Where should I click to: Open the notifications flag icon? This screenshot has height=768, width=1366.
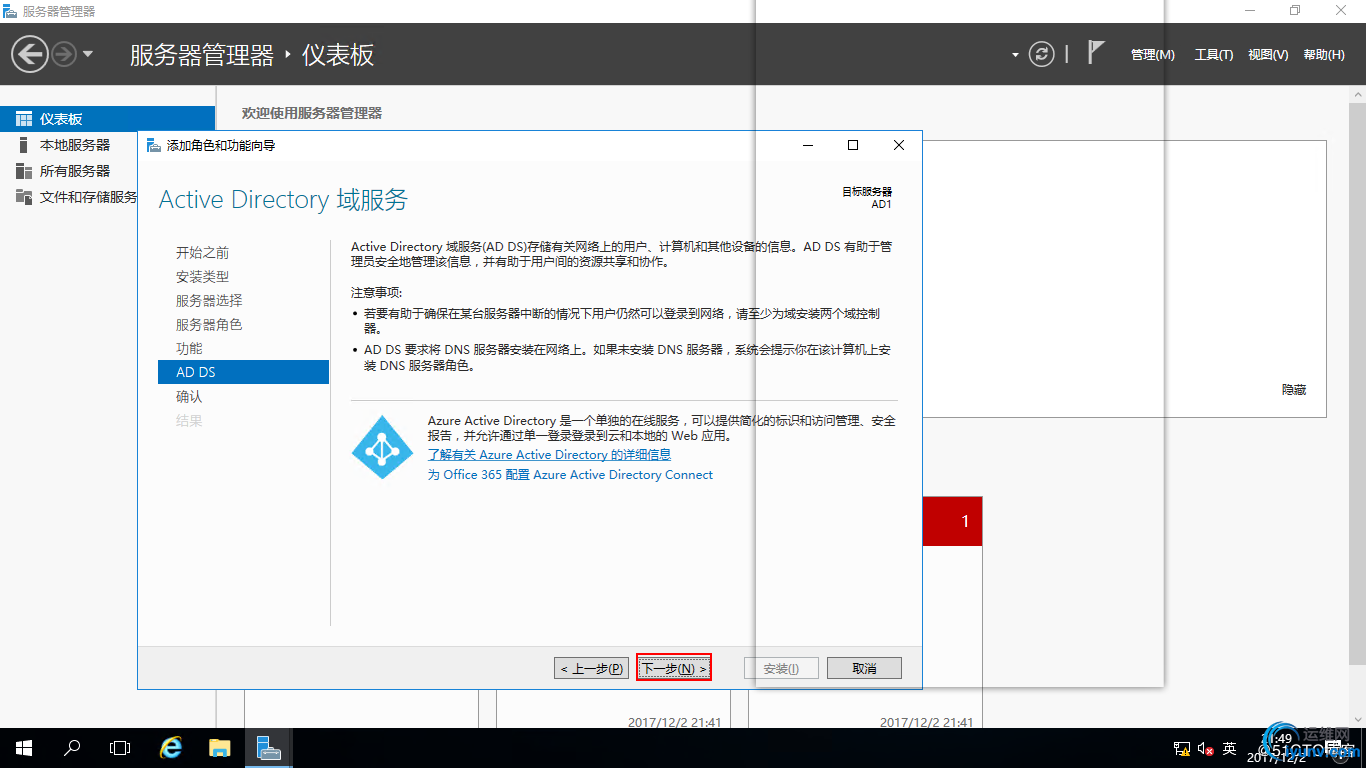pyautogui.click(x=1096, y=52)
